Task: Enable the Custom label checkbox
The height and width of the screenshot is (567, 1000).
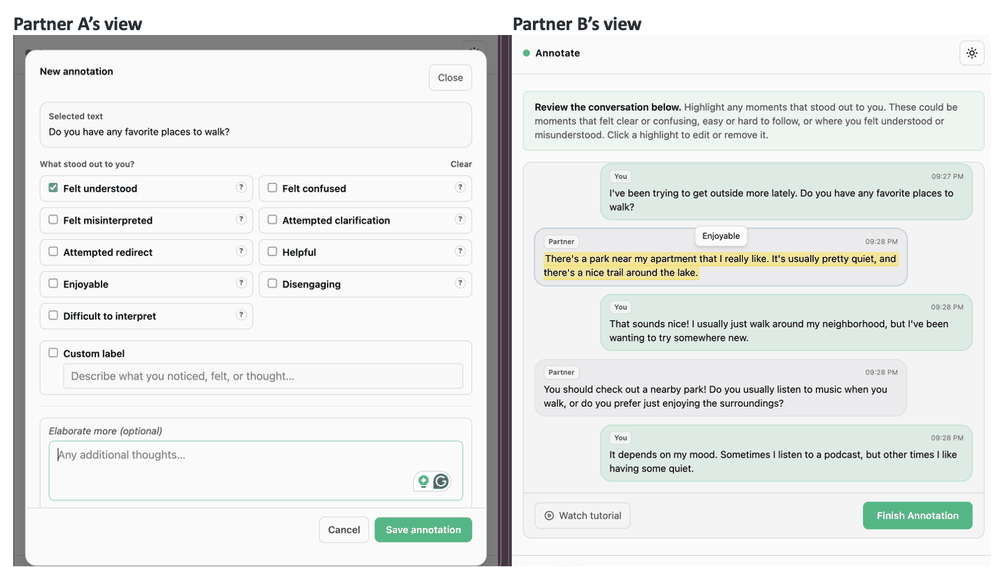Action: pos(53,353)
